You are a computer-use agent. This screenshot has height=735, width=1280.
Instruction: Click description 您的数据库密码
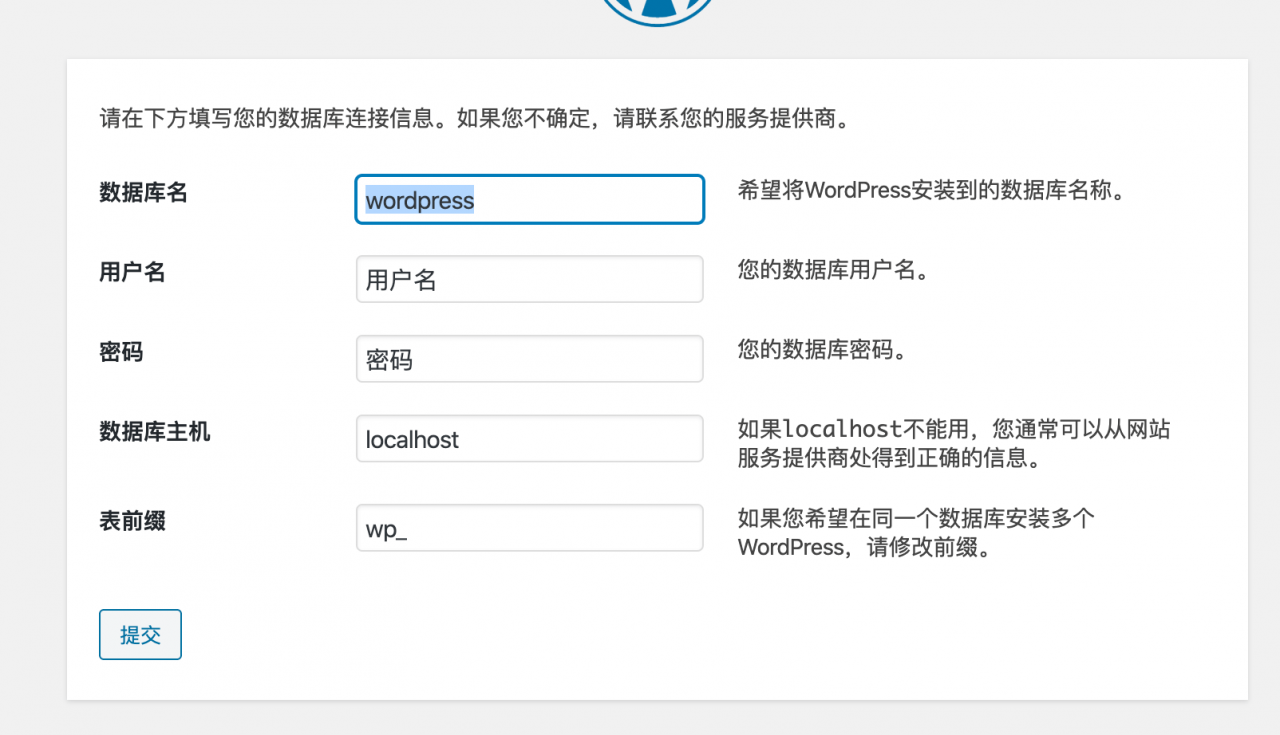pyautogui.click(x=823, y=350)
